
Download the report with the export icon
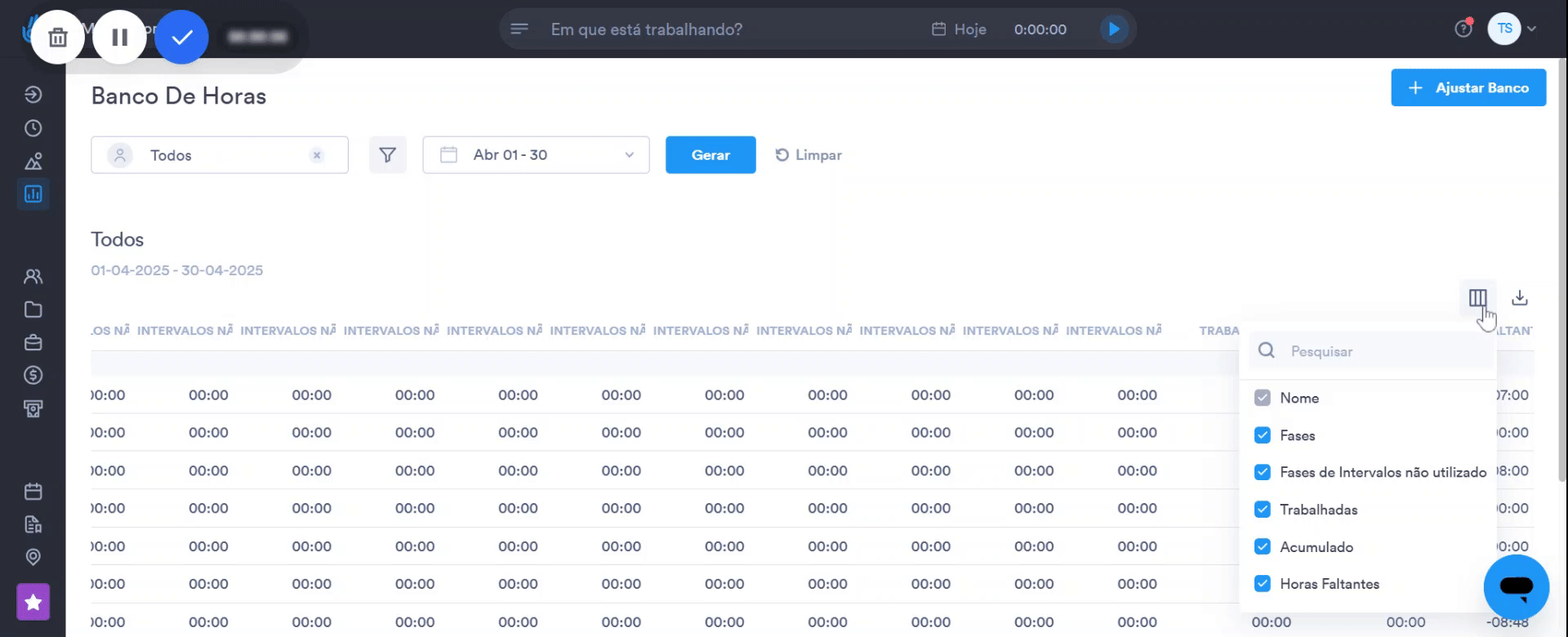pos(1519,298)
